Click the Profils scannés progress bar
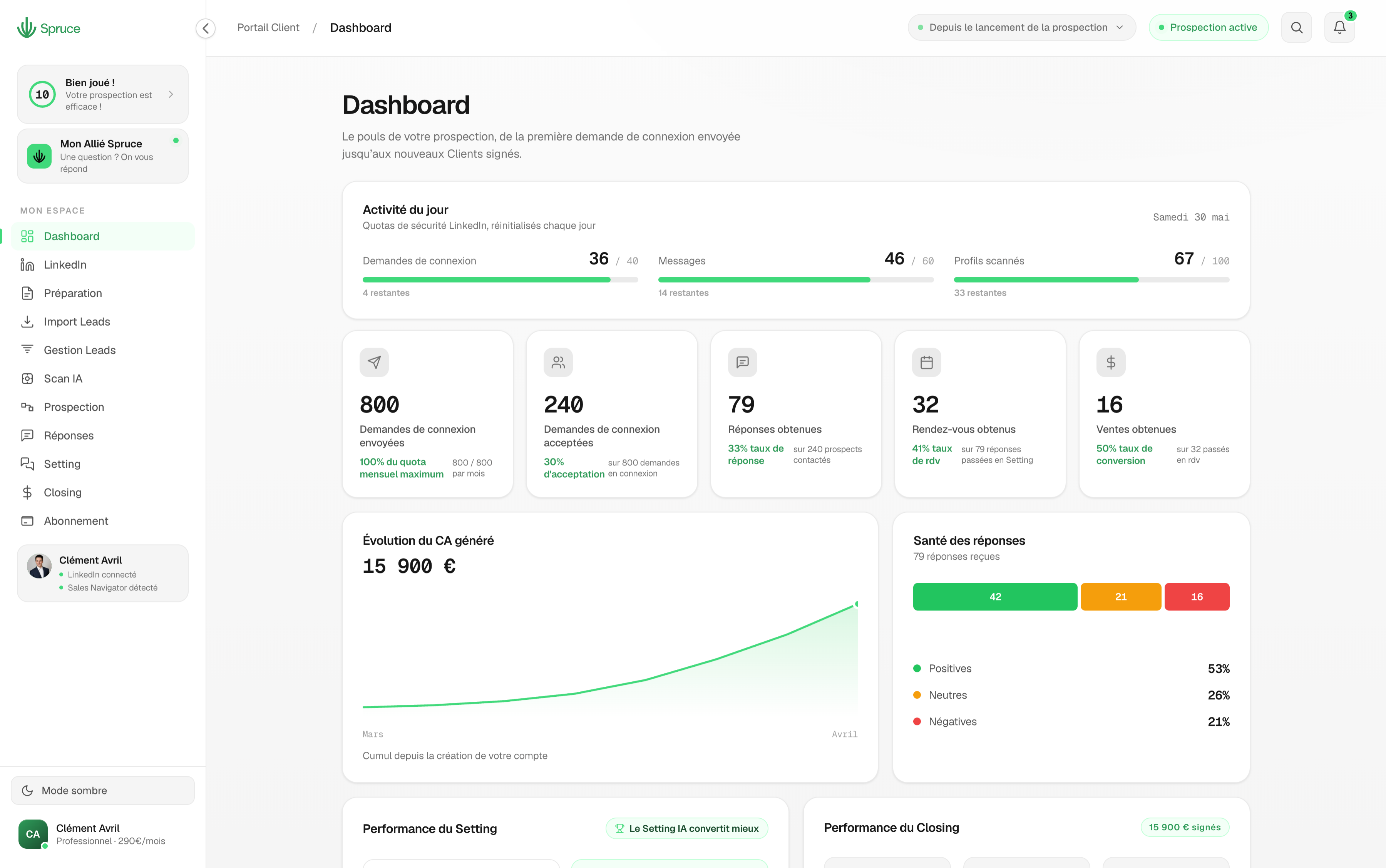This screenshot has height=868, width=1386. 1091,279
